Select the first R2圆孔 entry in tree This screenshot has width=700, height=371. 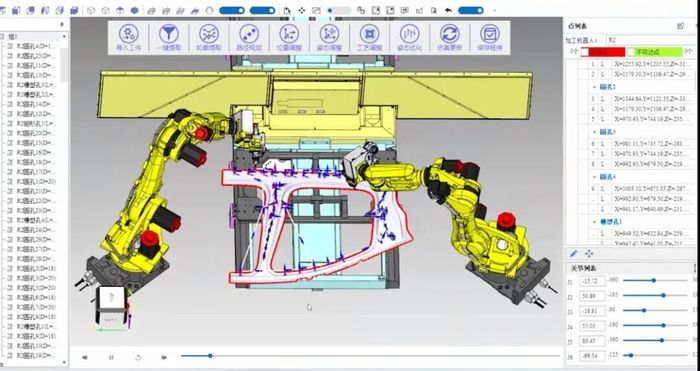click(35, 46)
